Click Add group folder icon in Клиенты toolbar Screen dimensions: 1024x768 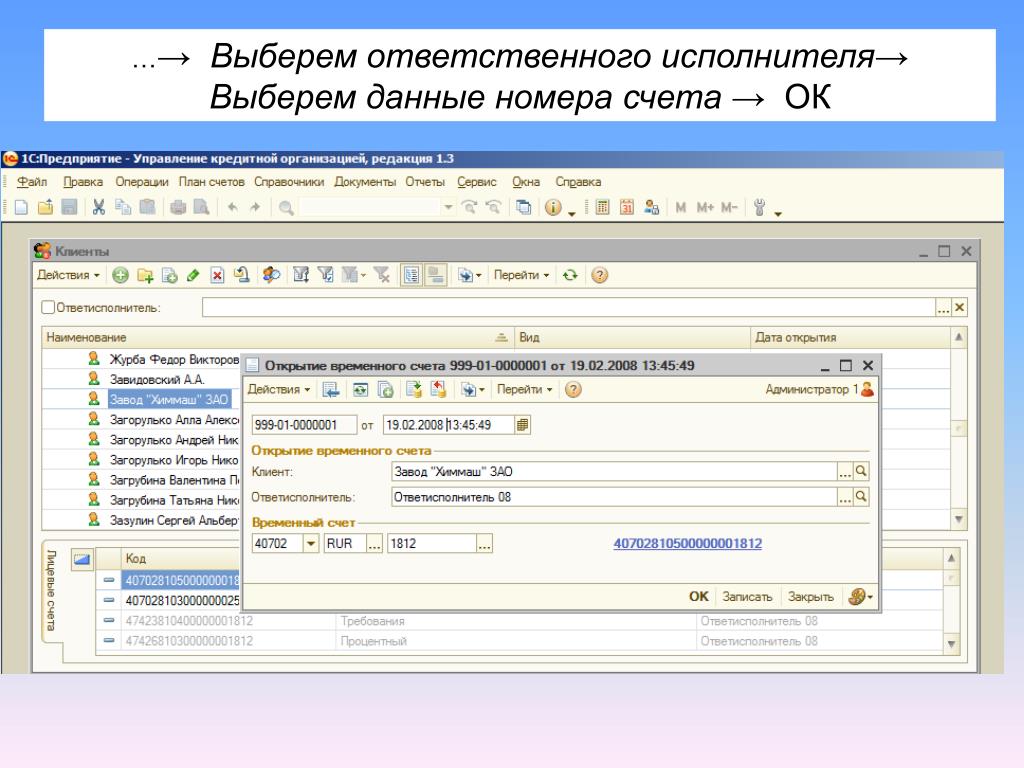(x=145, y=276)
